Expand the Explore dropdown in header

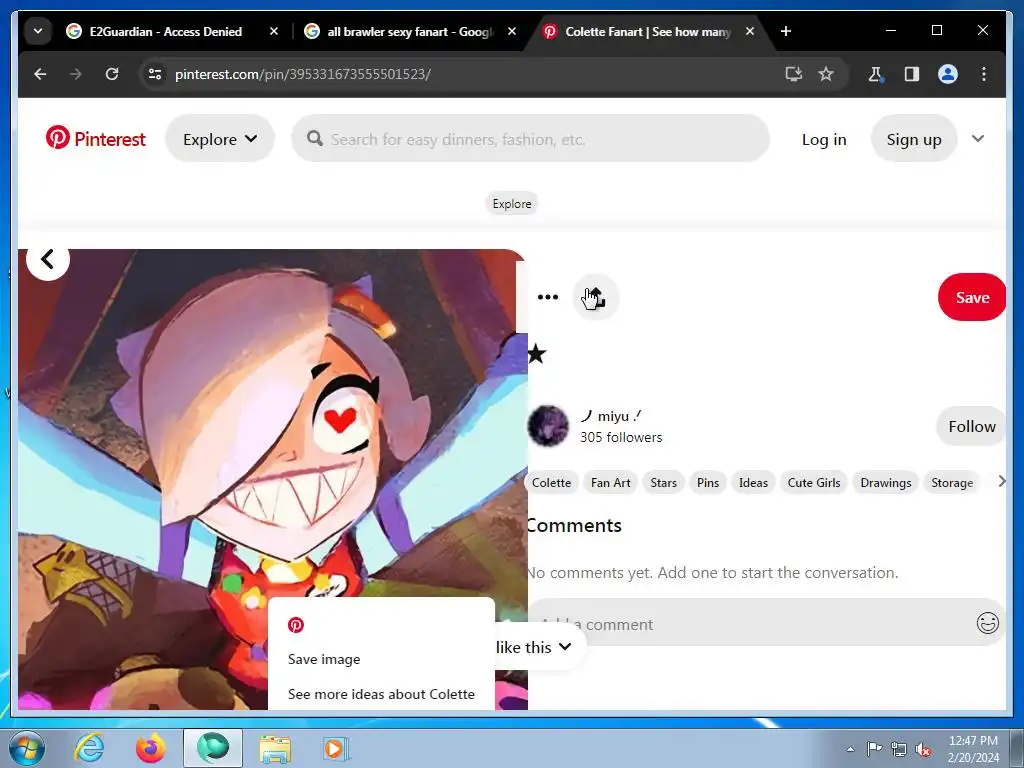click(219, 138)
